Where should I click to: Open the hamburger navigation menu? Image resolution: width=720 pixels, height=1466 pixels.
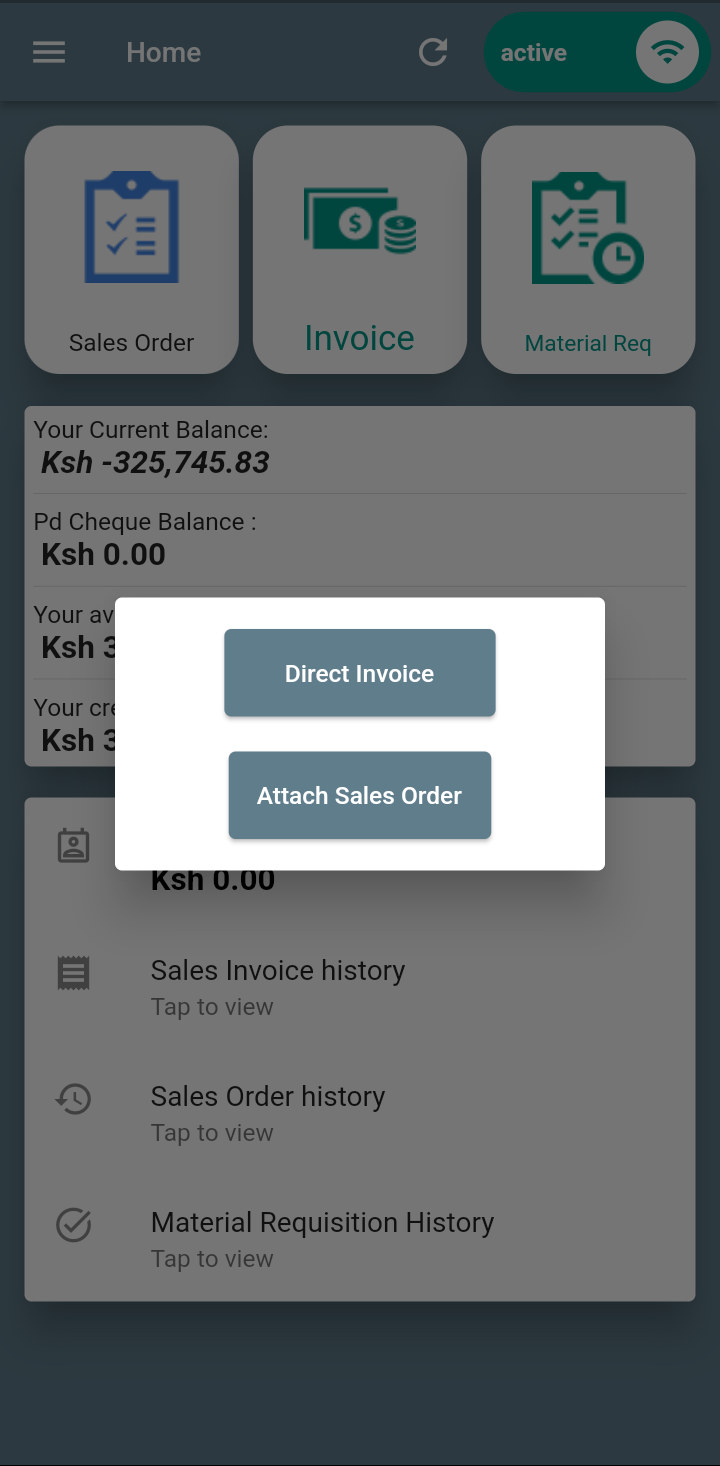[x=49, y=52]
